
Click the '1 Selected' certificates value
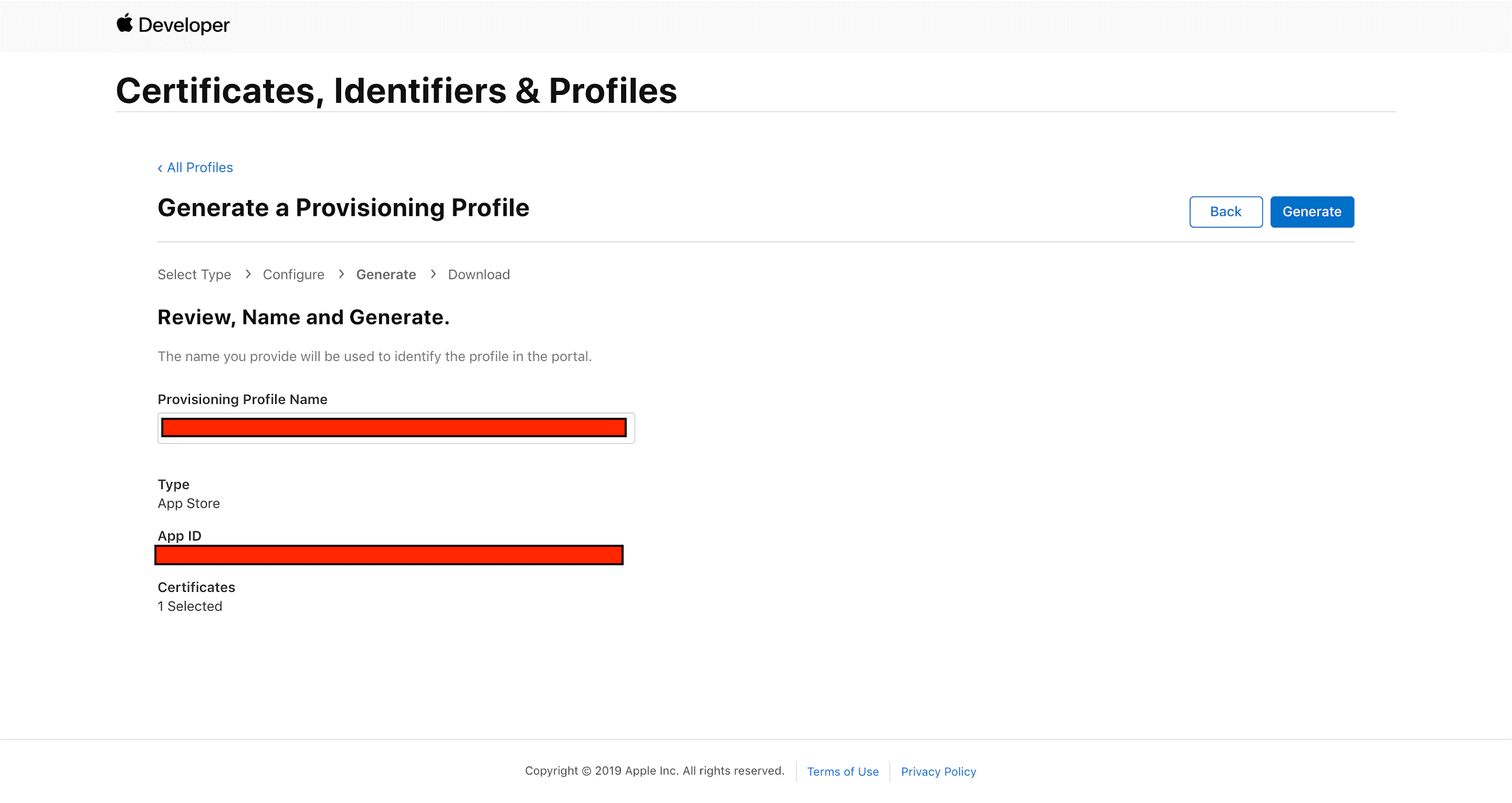pos(190,606)
